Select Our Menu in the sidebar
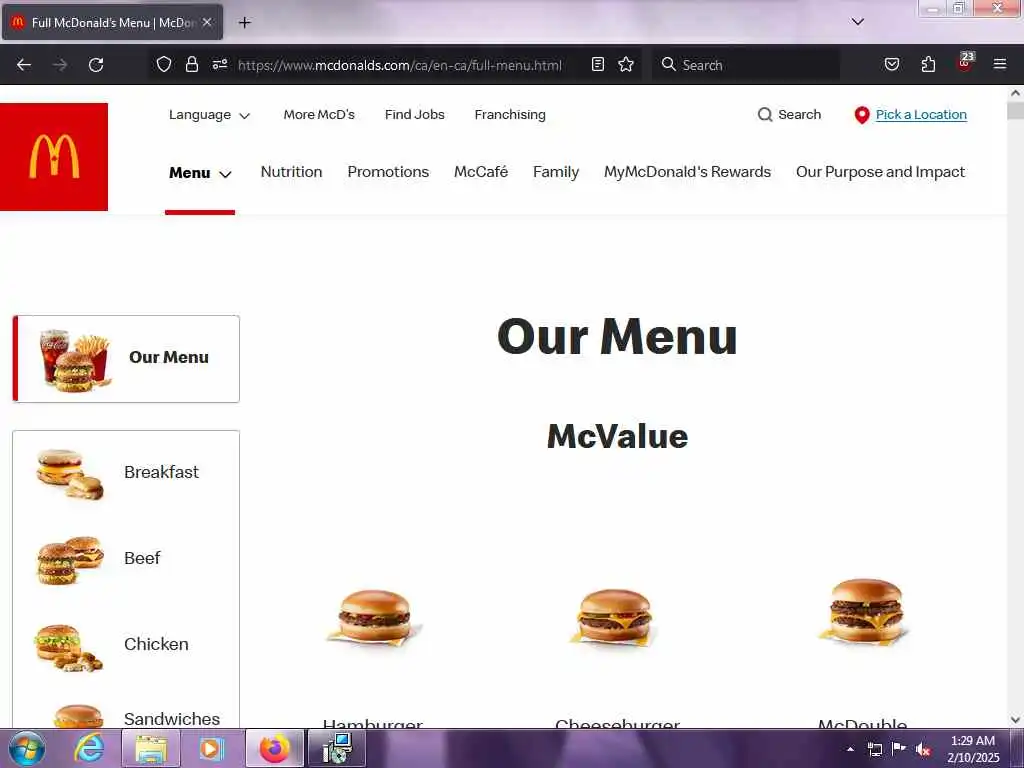The width and height of the screenshot is (1024, 768). [x=126, y=359]
